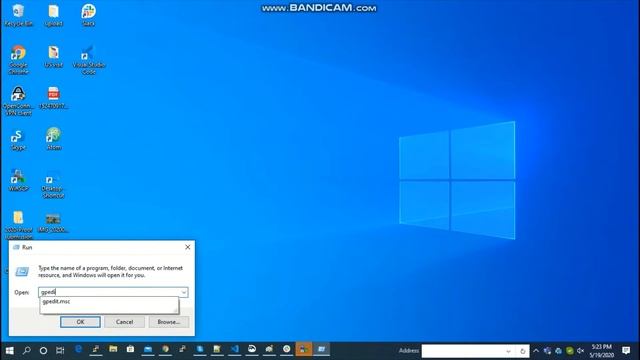640x360 pixels.
Task: Expand the Open field dropdown arrow
Action: coord(184,292)
